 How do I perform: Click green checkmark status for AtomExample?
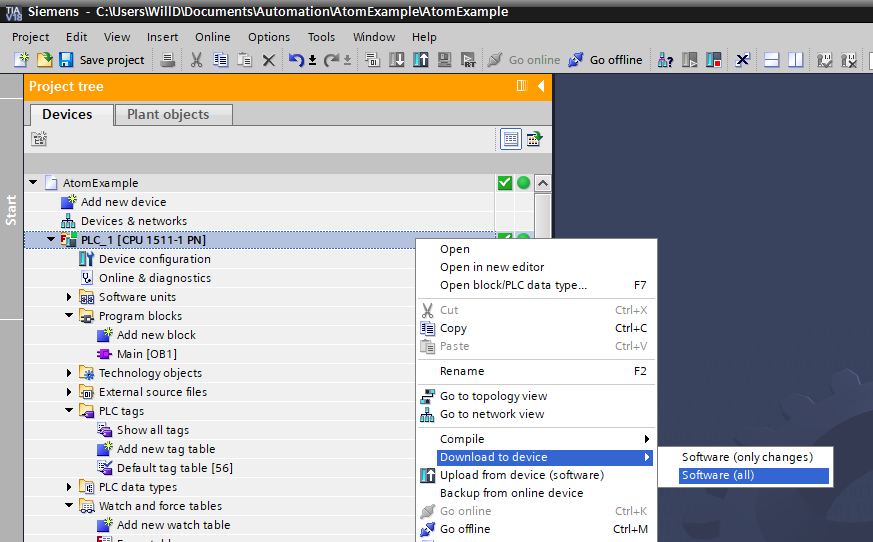tap(505, 183)
